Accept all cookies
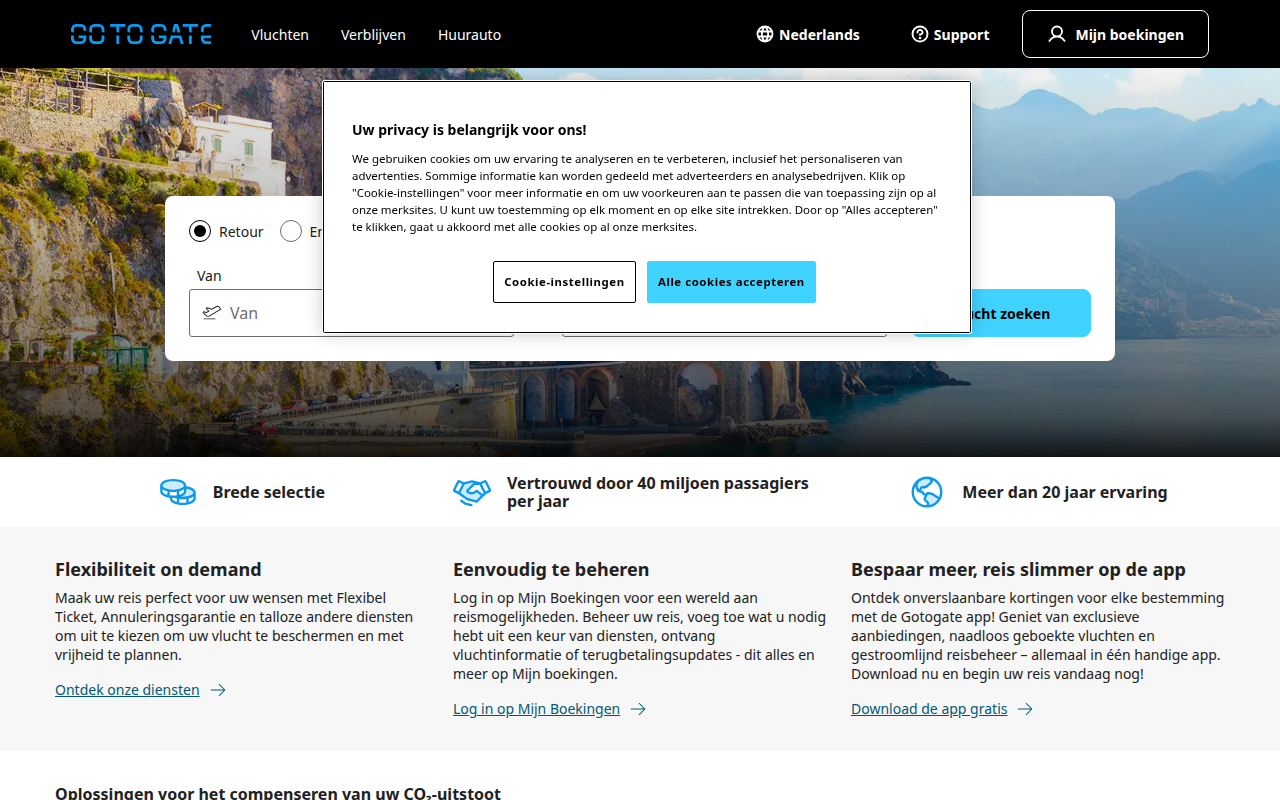The width and height of the screenshot is (1280, 800). click(x=731, y=282)
